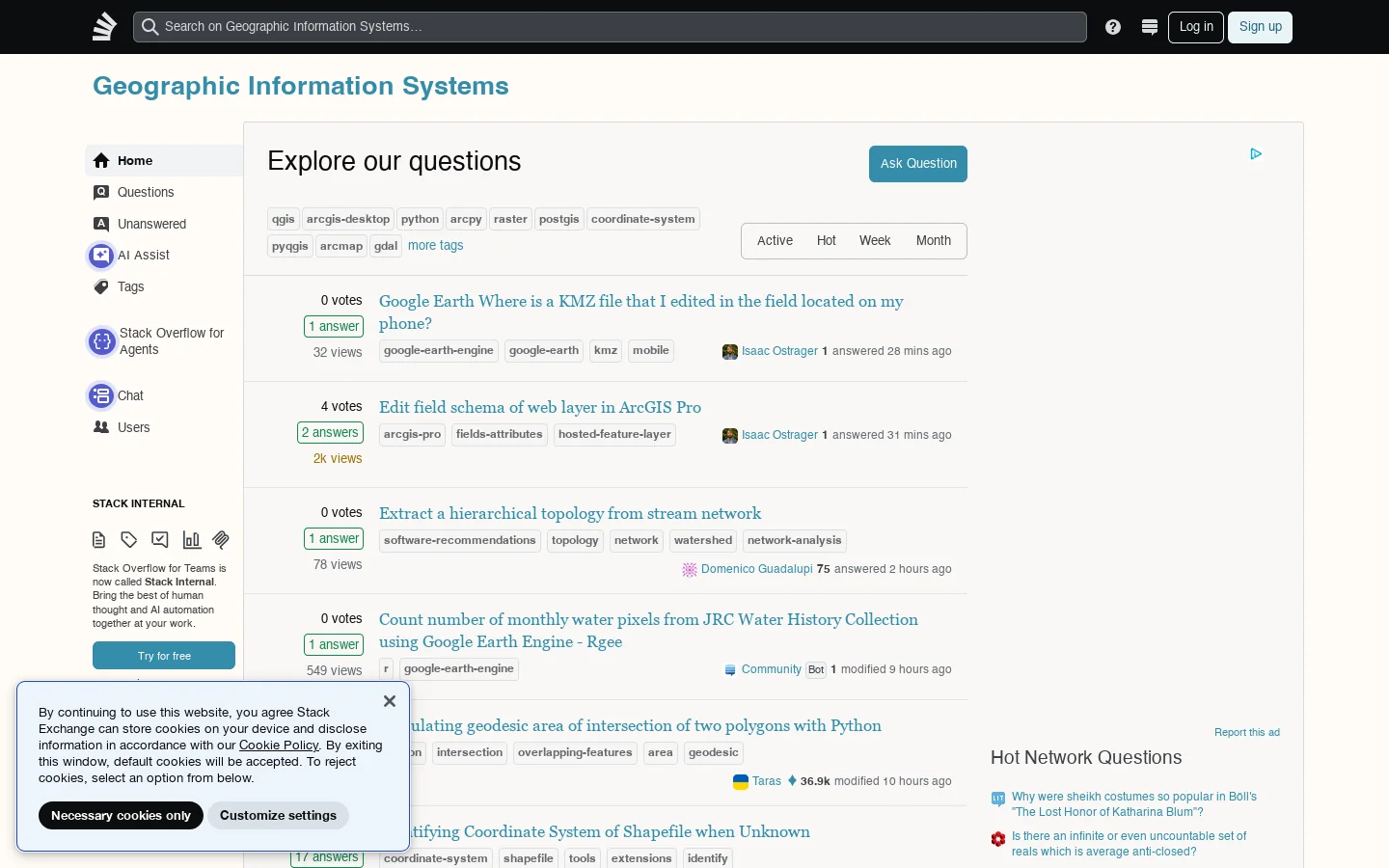Screen dimensions: 1389x868
Task: Open Domenico Guadalupi's user profile link
Action: click(x=756, y=570)
